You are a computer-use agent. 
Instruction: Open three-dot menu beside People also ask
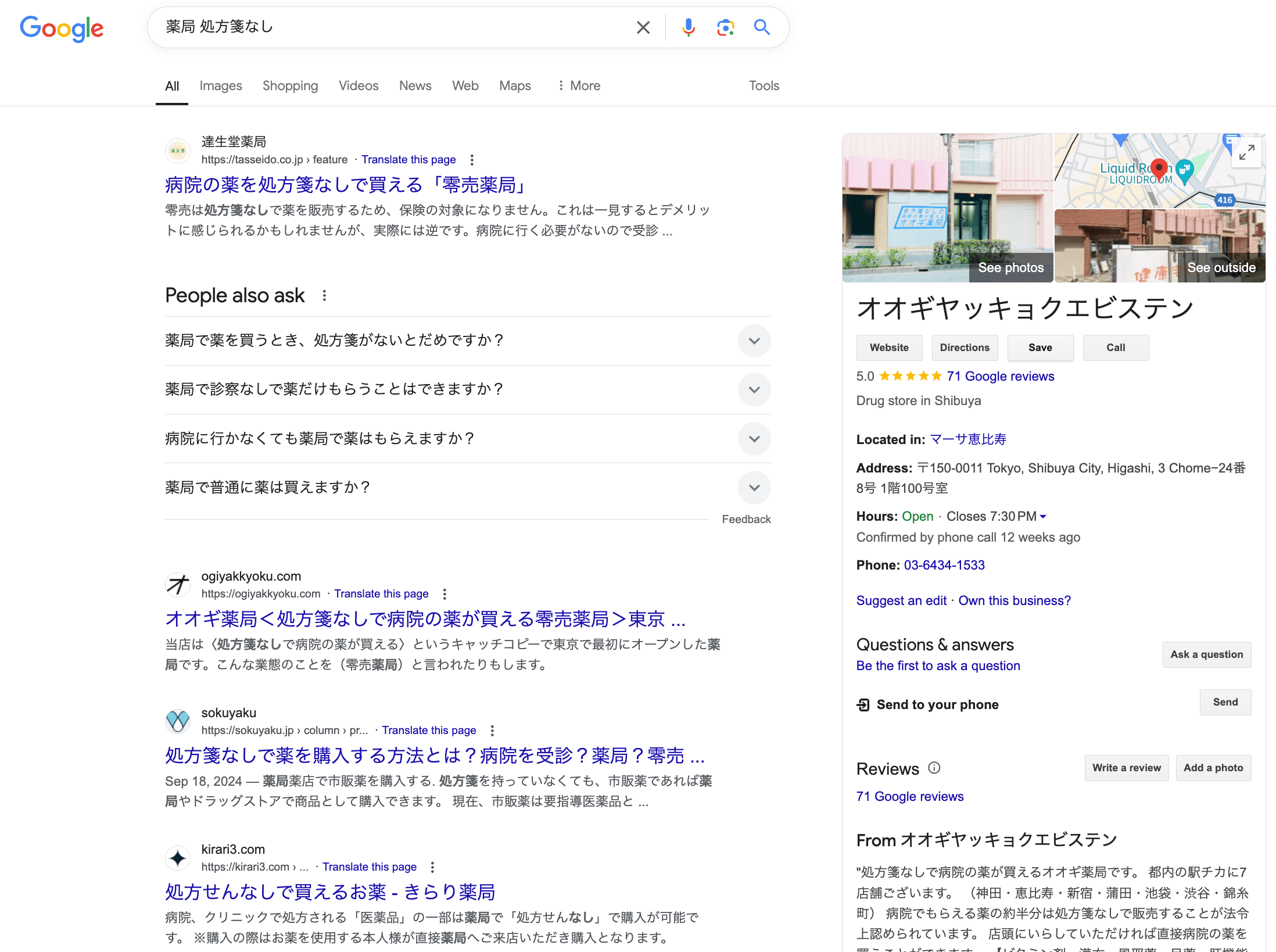(x=324, y=296)
